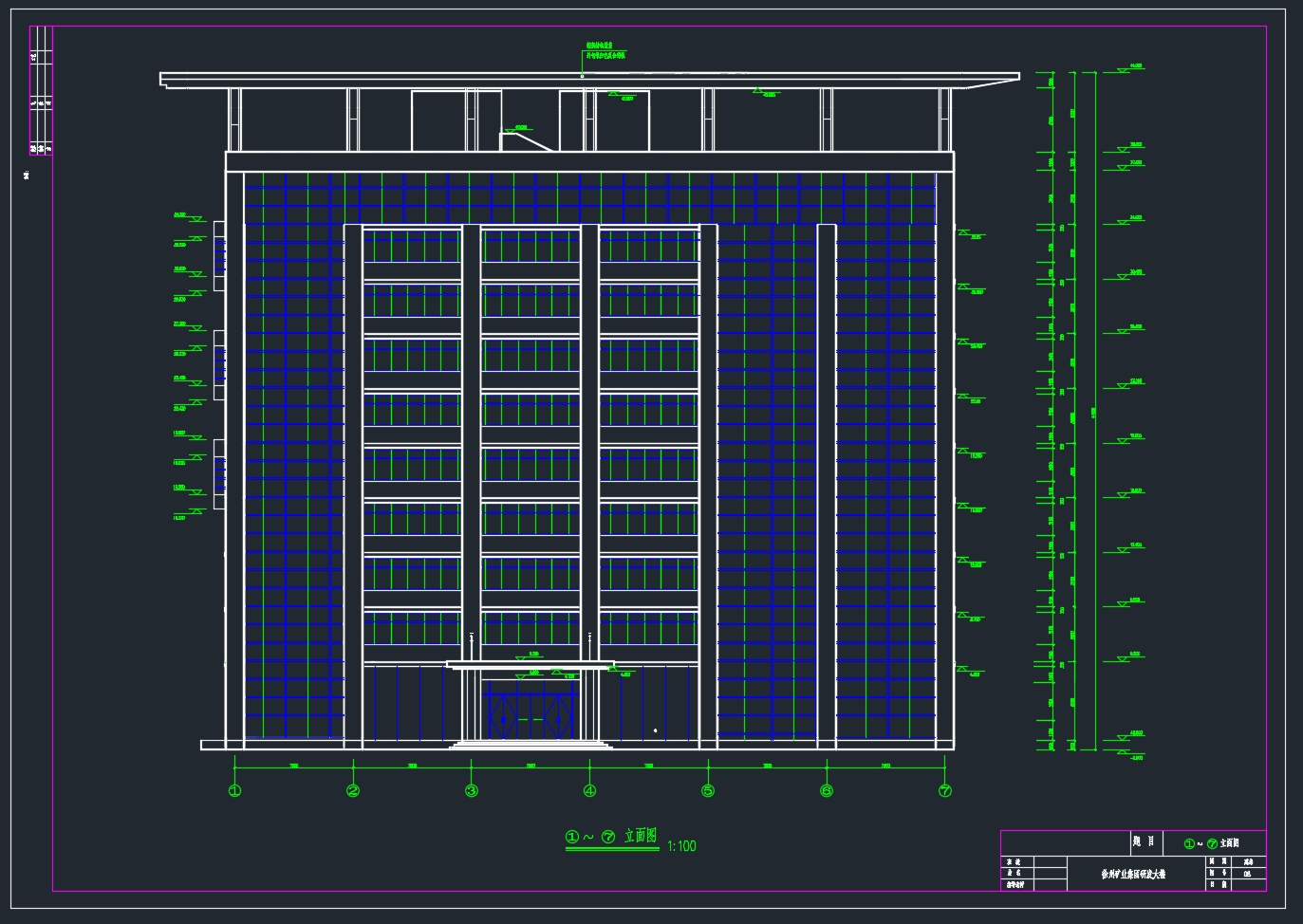
Task: Pick axis bubble 6 below the building
Action: coord(827,791)
